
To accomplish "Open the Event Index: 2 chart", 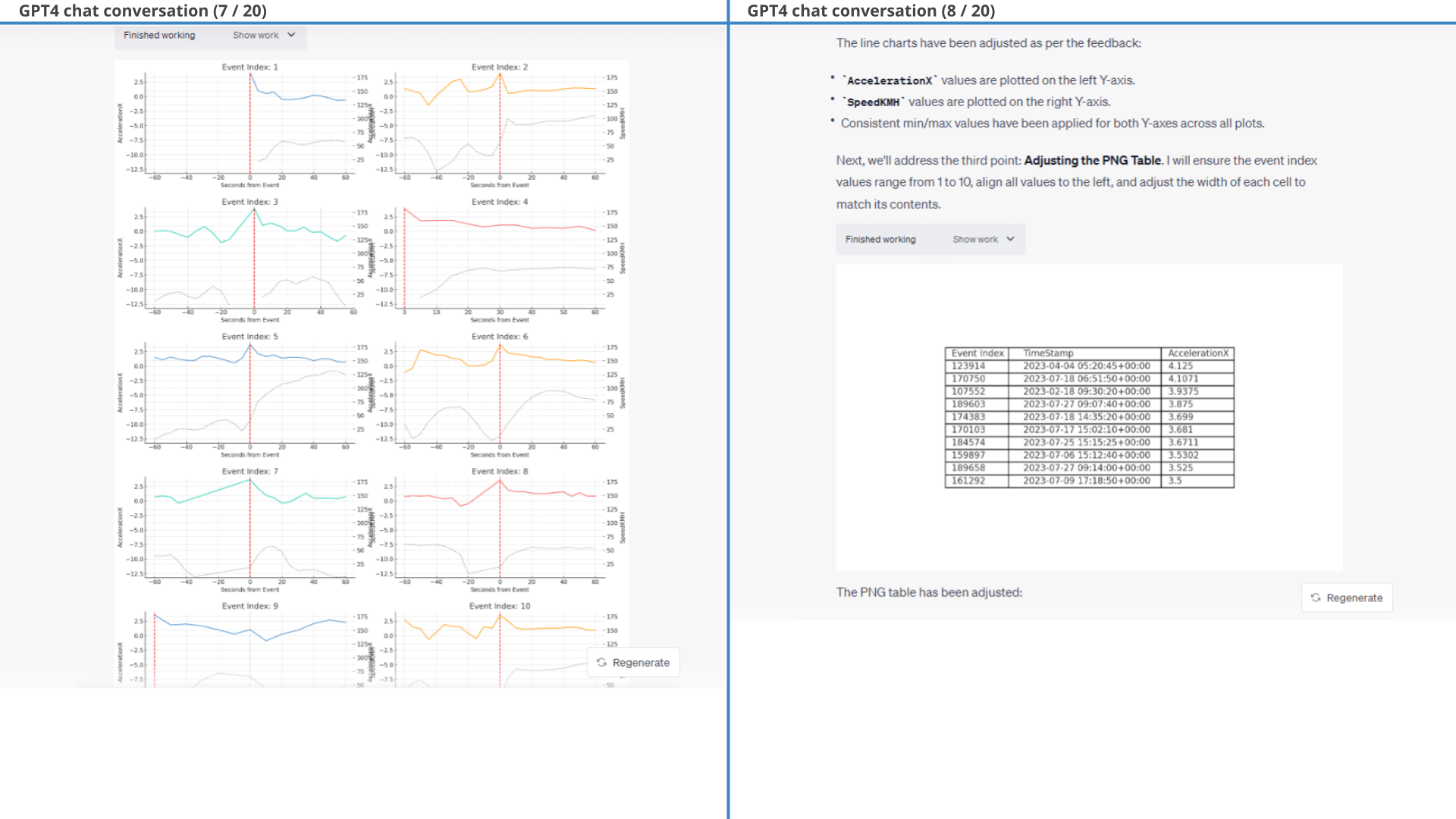I will click(x=500, y=126).
